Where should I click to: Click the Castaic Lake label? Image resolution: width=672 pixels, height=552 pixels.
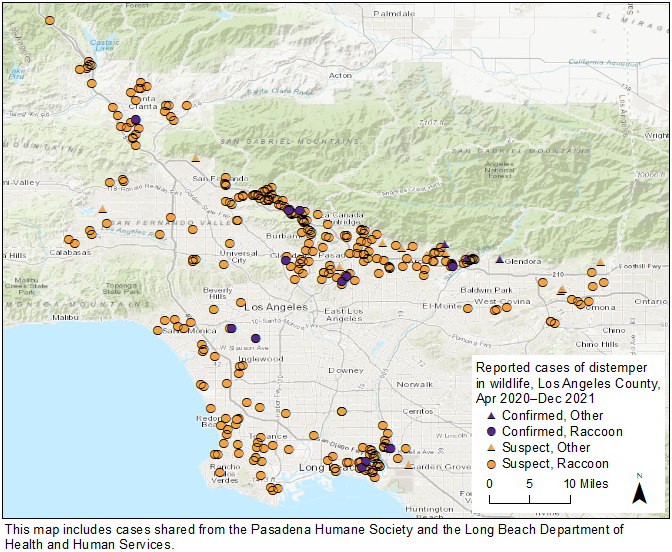(x=105, y=45)
